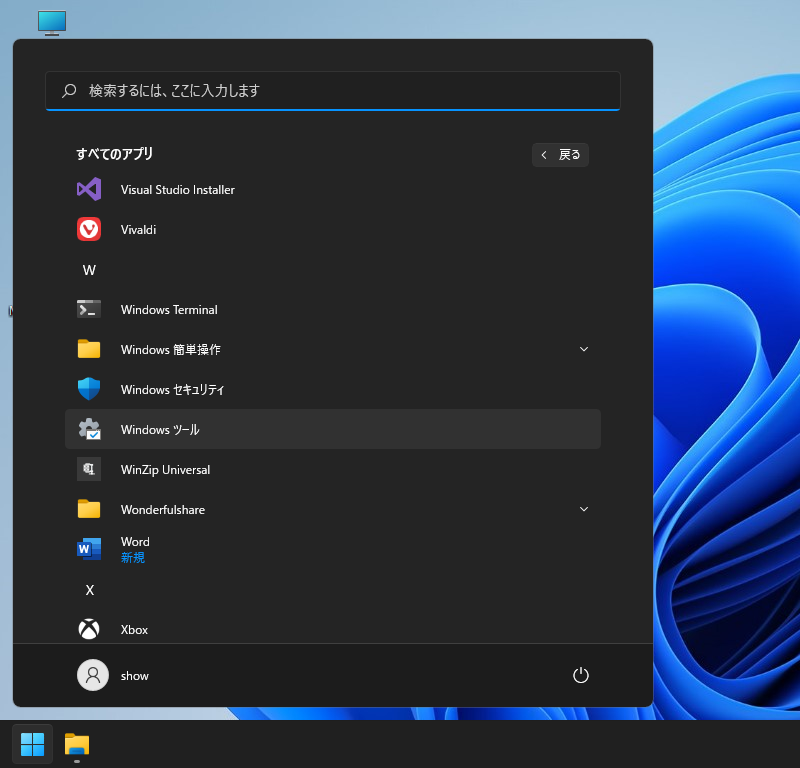This screenshot has width=800, height=768.
Task: Click the Wonderfulshare label text
Action: point(163,509)
